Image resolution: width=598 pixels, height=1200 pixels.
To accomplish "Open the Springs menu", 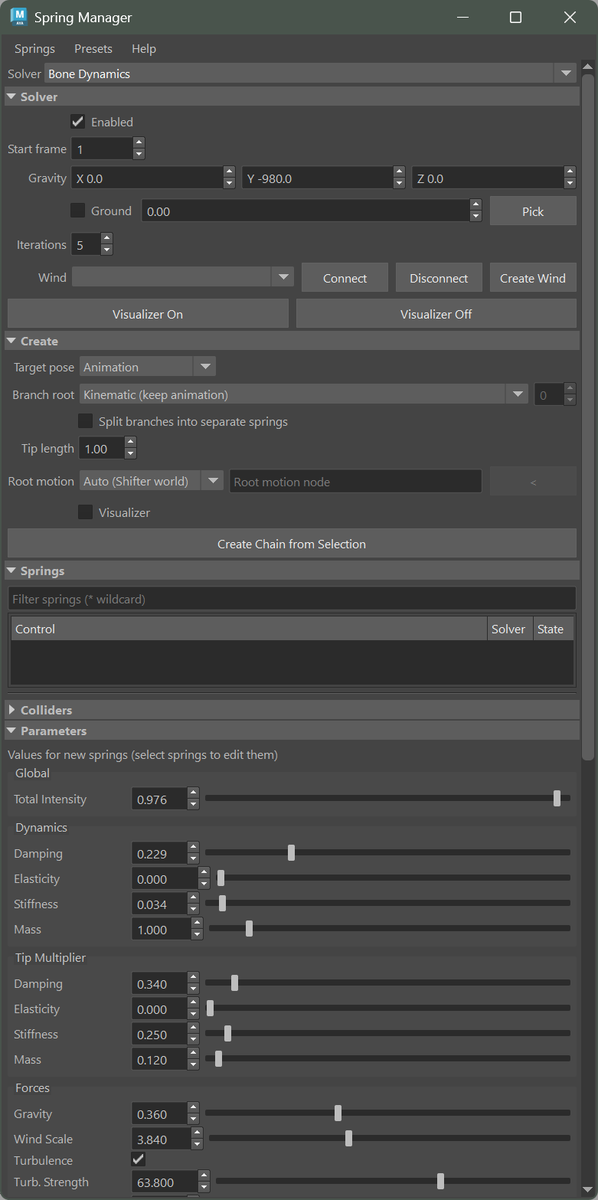I will 35,48.
